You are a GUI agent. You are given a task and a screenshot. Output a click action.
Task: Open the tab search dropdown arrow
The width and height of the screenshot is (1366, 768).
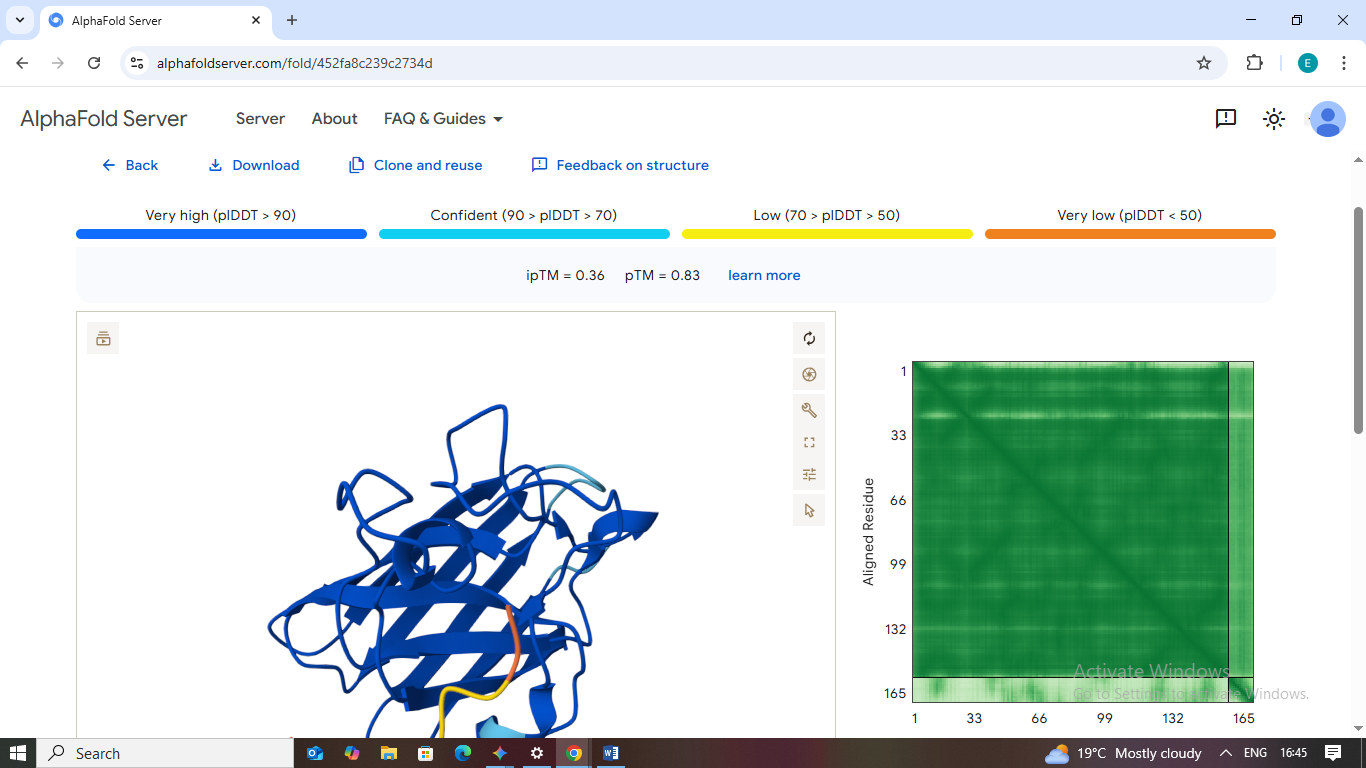click(x=20, y=20)
